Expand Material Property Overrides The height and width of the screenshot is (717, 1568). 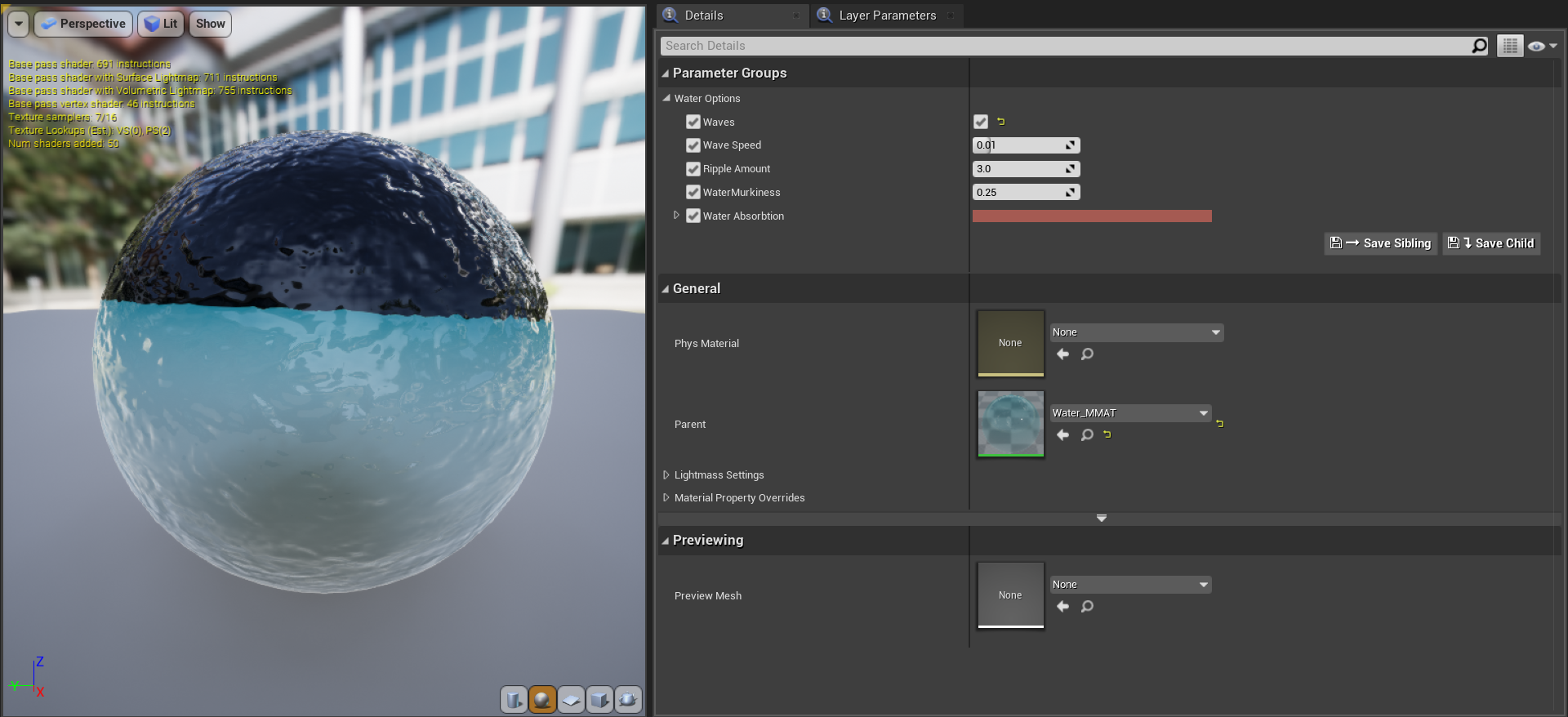666,497
